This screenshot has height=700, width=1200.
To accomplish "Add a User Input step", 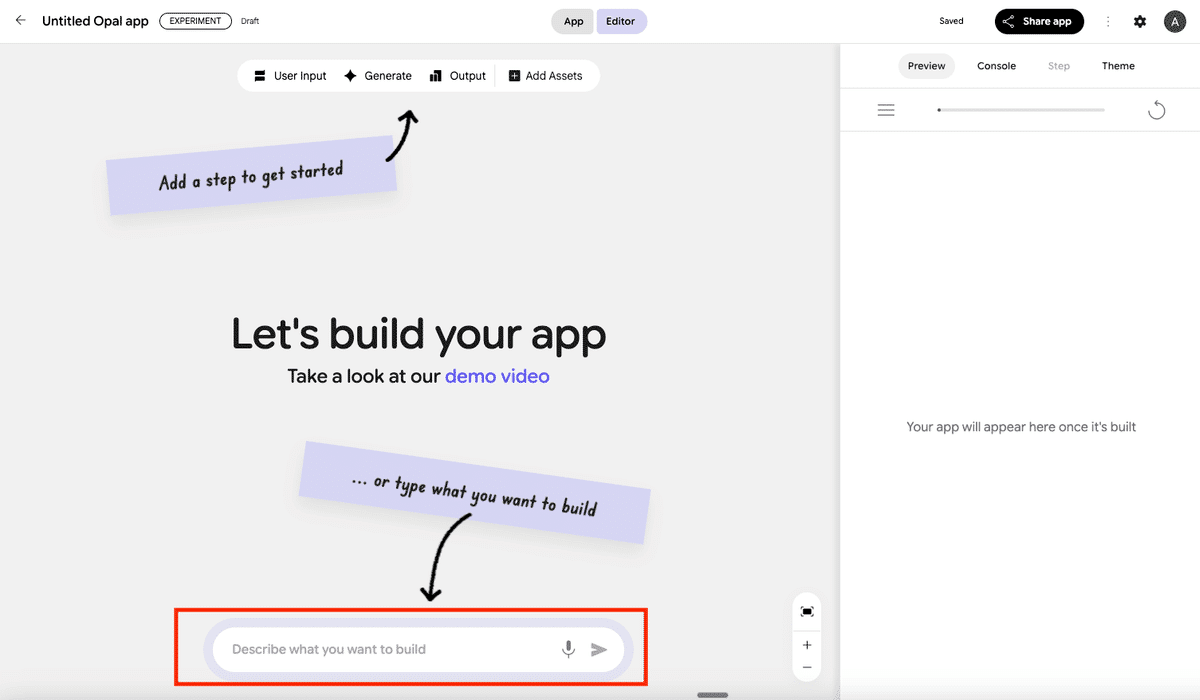I will click(x=290, y=76).
